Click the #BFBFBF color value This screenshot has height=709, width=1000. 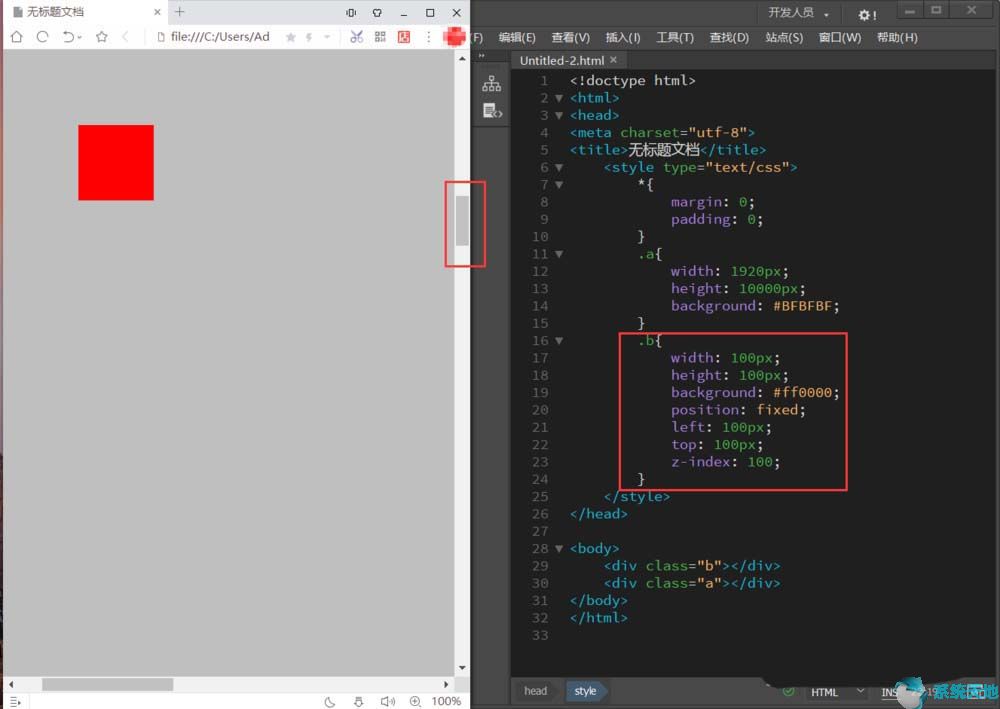[802, 306]
